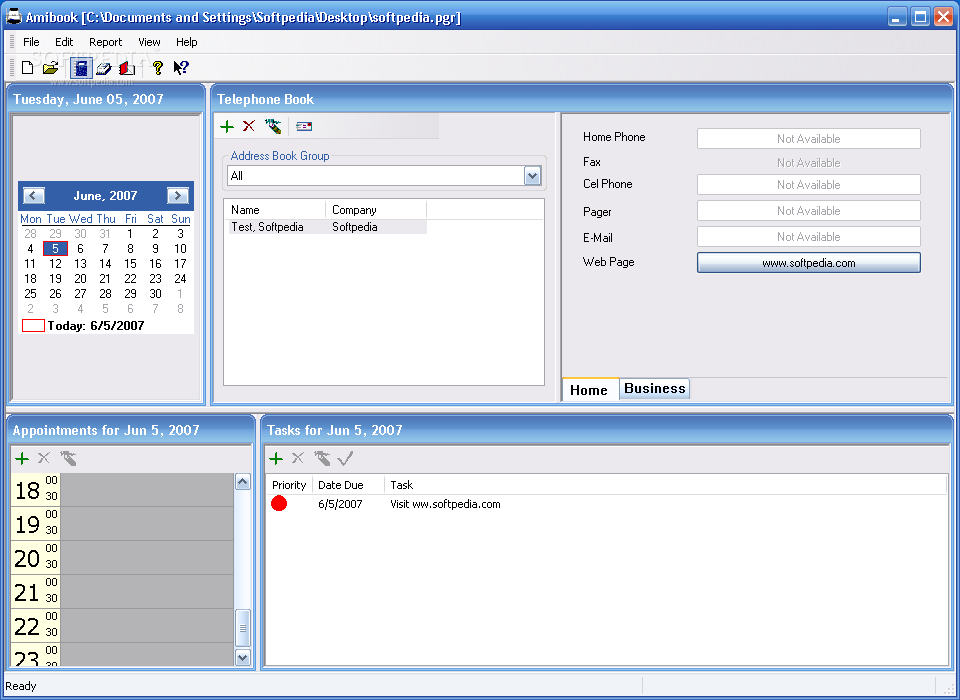The height and width of the screenshot is (700, 960).
Task: Select June 5 in the calendar
Action: (x=55, y=249)
